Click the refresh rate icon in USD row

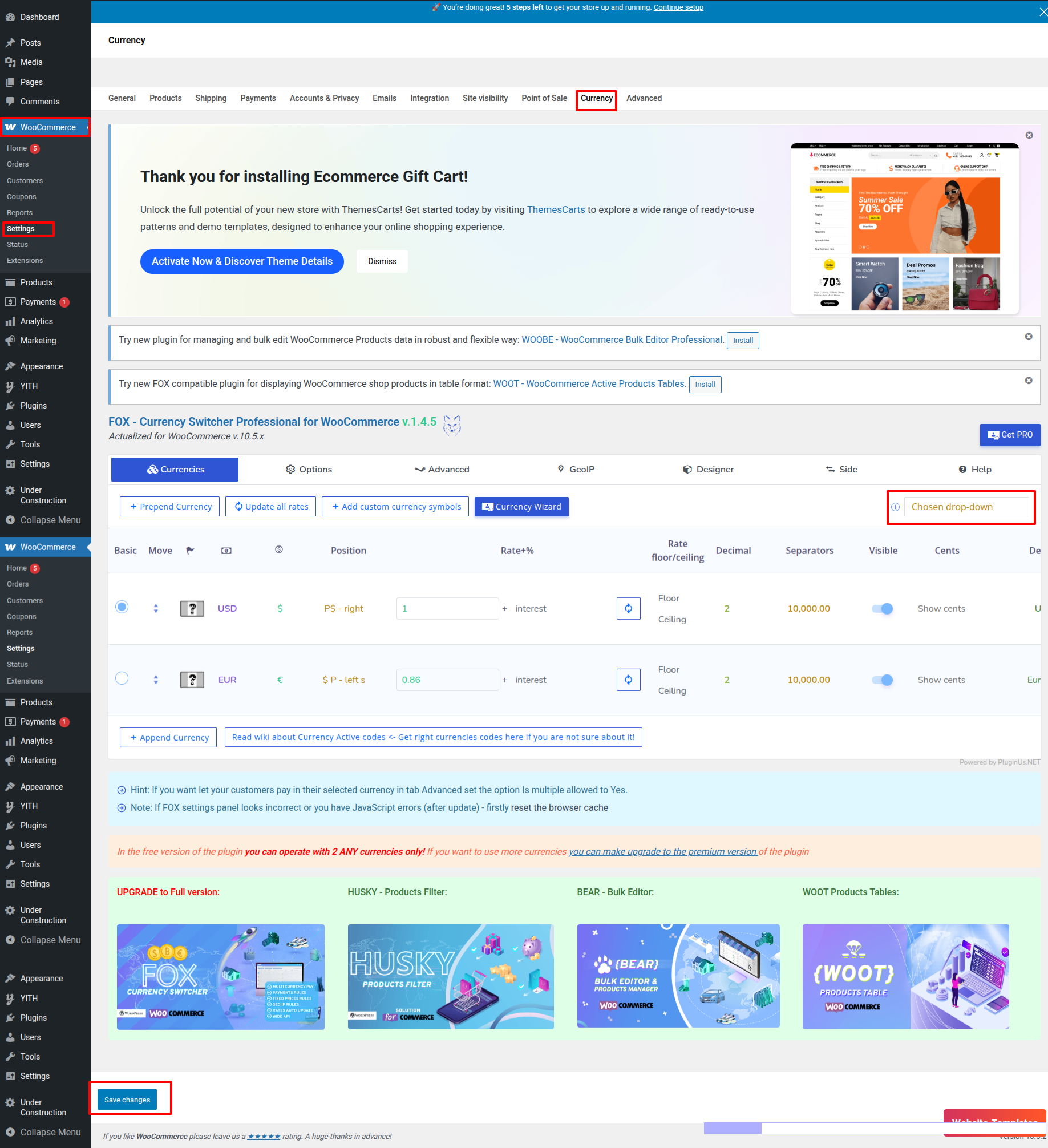(x=628, y=608)
